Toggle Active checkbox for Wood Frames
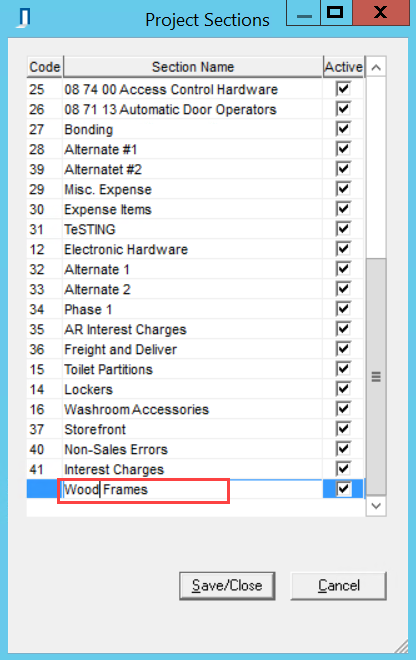 (343, 489)
